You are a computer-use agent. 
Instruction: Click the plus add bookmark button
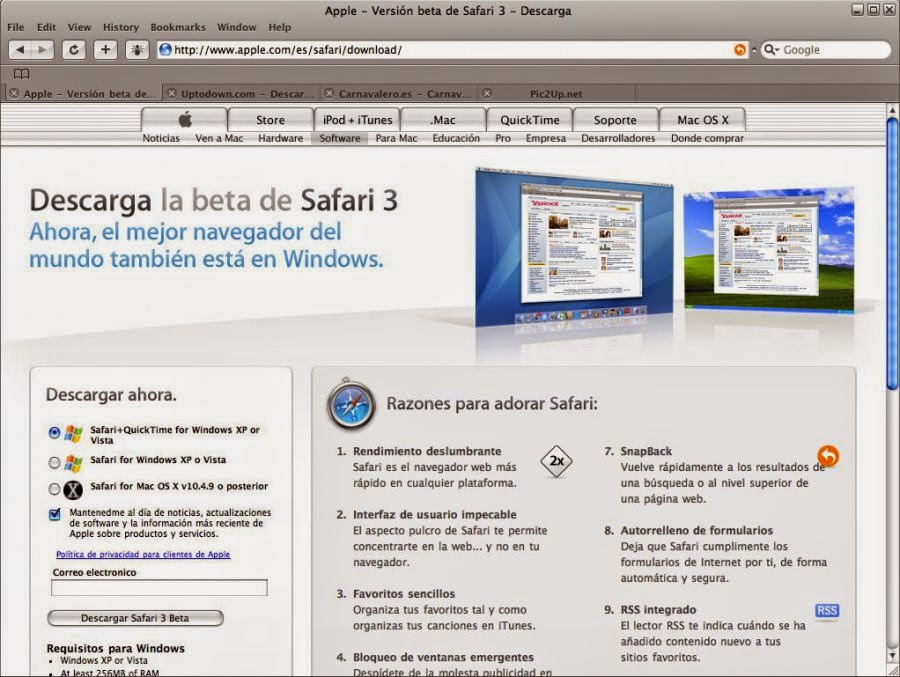(x=105, y=50)
